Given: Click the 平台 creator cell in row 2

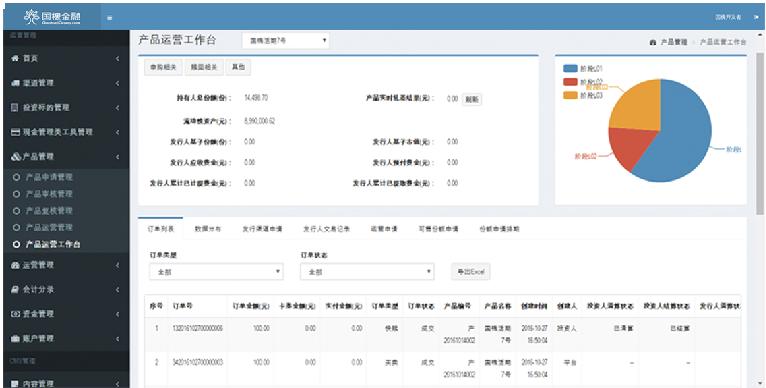Looking at the screenshot, I should (570, 363).
